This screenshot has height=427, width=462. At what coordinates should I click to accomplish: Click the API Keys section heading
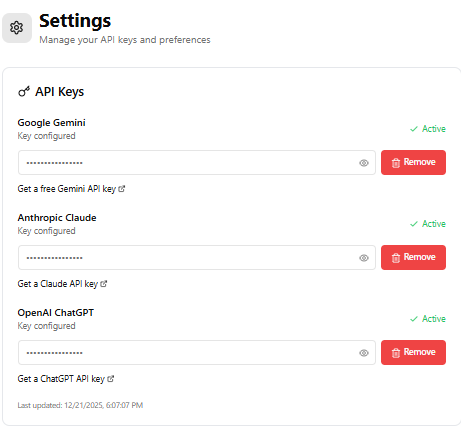point(60,92)
